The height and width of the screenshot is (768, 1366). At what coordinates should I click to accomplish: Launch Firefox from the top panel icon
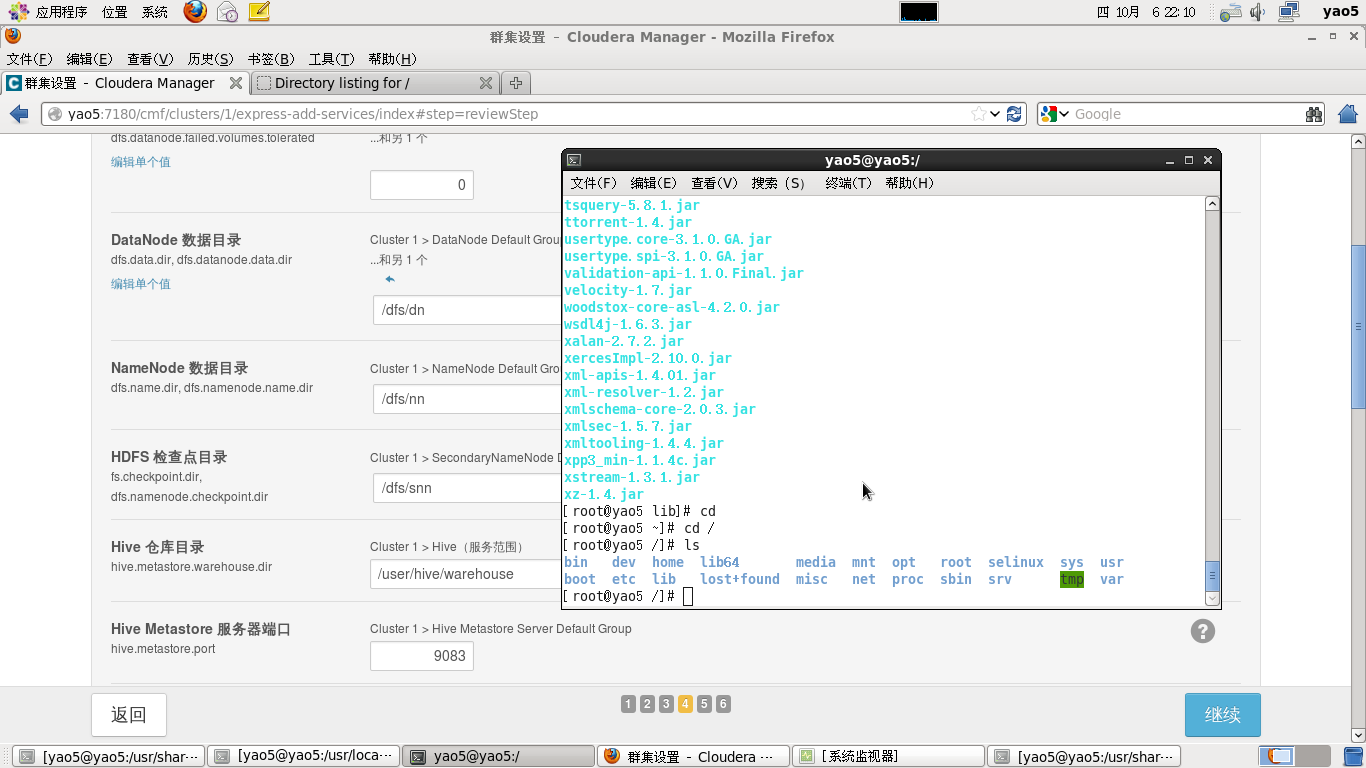195,12
